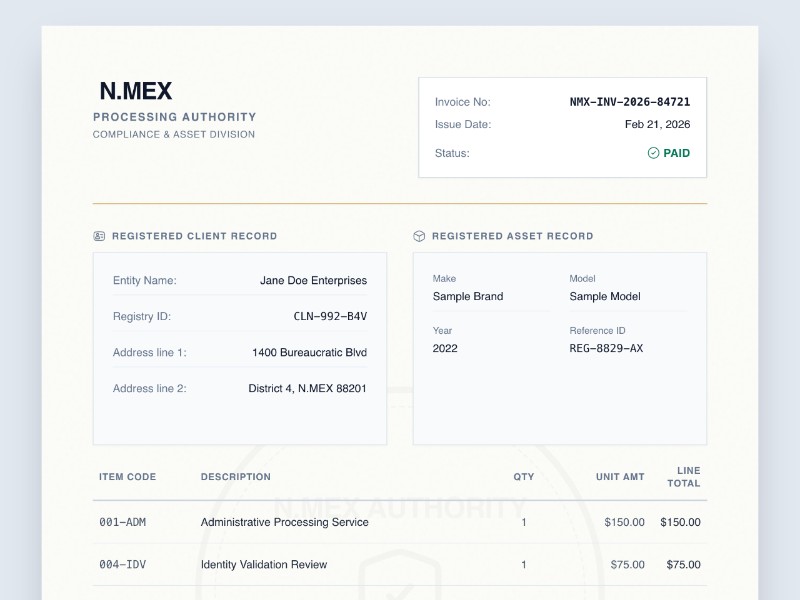This screenshot has width=800, height=600.
Task: Click the 'Reference ID' field label
Action: (x=597, y=331)
